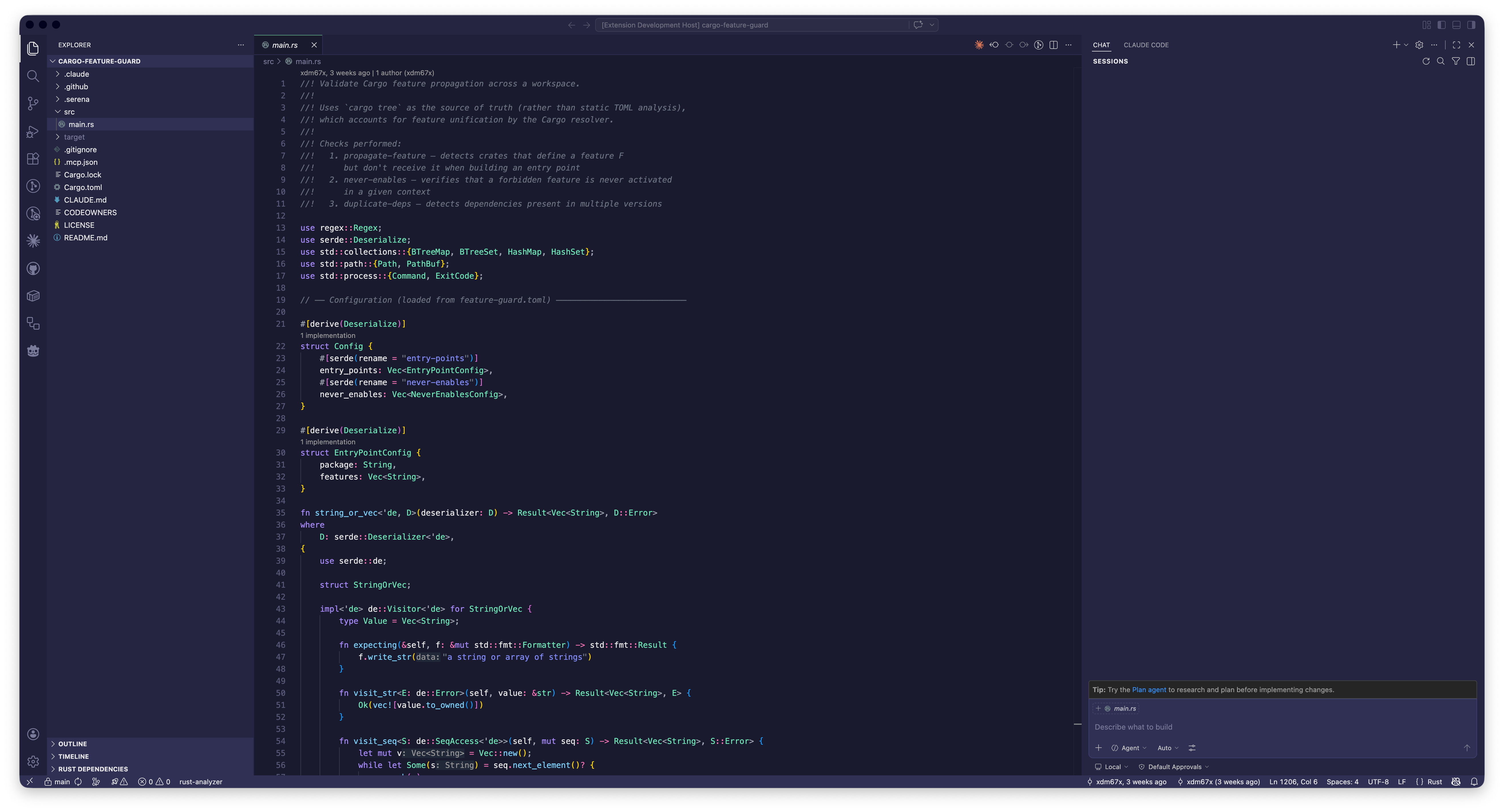1504x812 pixels.
Task: Click the Claude Code starburst icon in editor toolbar
Action: [979, 45]
